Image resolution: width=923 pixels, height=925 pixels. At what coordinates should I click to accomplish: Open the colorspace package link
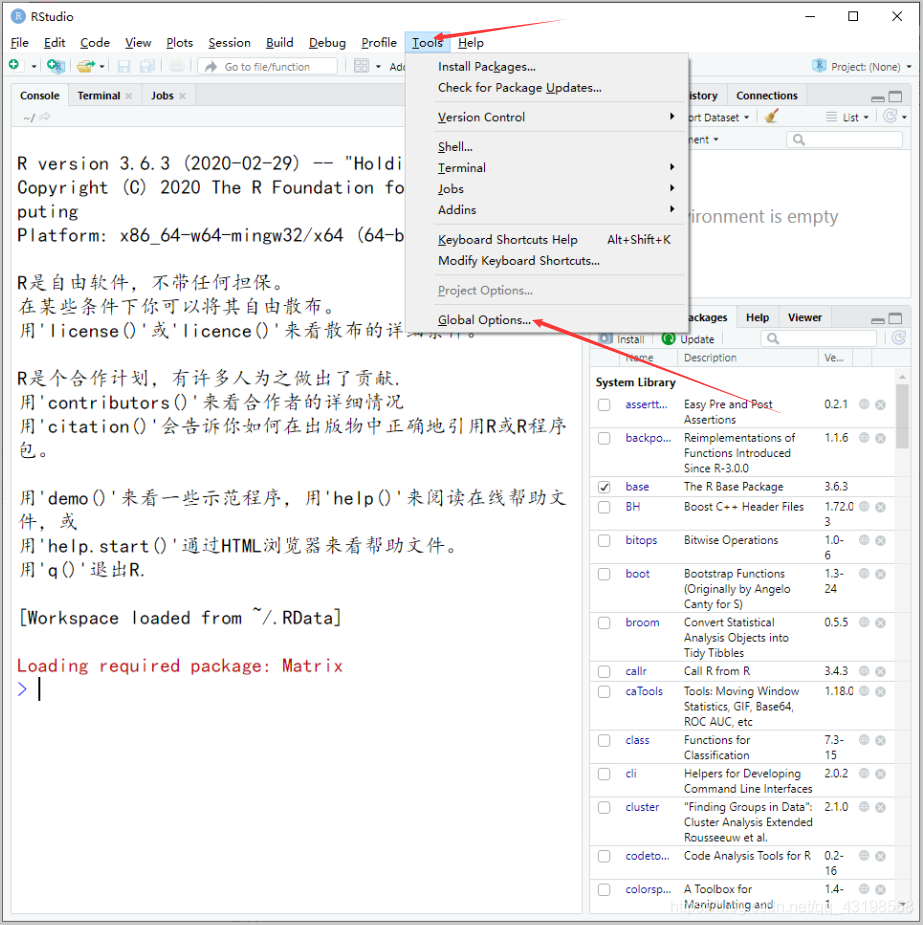648,889
